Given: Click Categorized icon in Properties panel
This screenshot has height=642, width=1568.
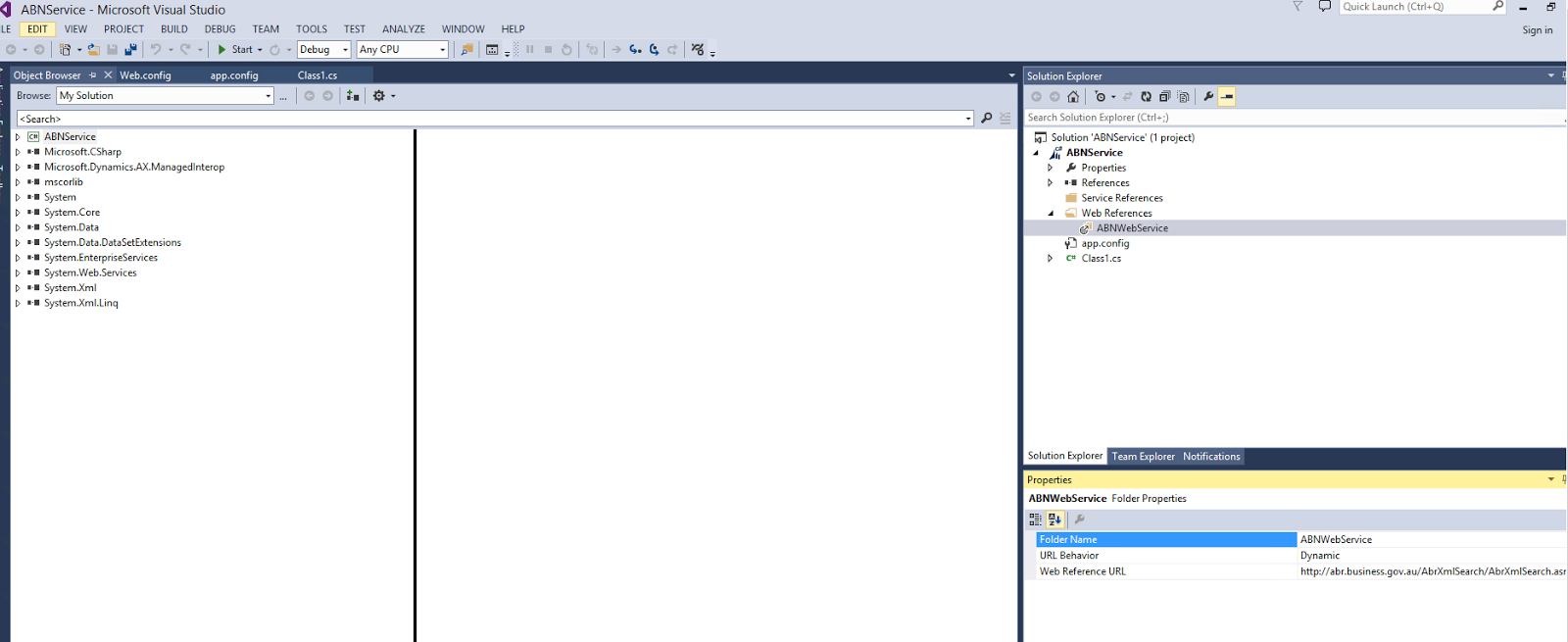Looking at the screenshot, I should 1036,519.
